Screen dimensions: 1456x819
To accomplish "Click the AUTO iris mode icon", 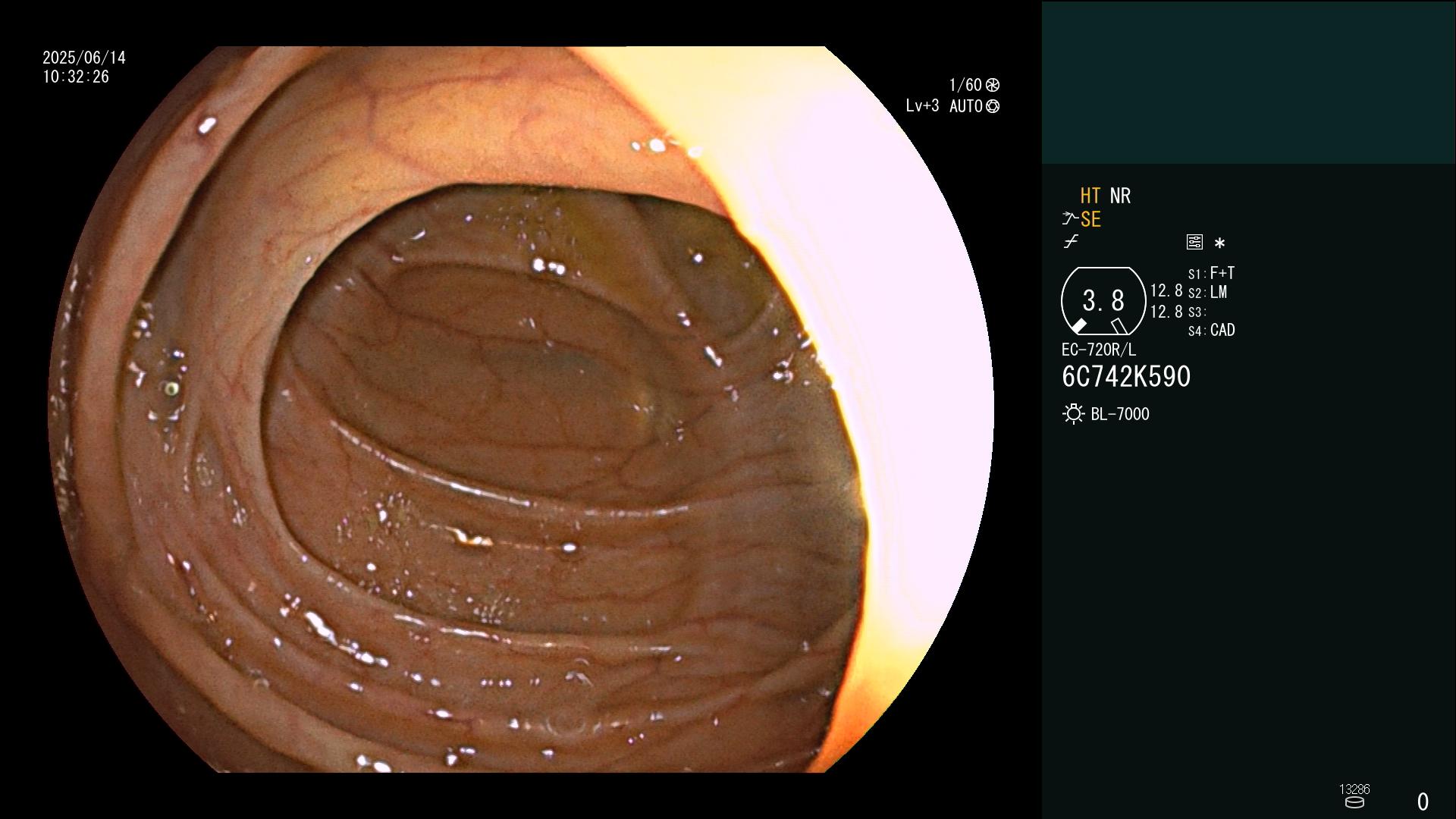I will (x=993, y=106).
